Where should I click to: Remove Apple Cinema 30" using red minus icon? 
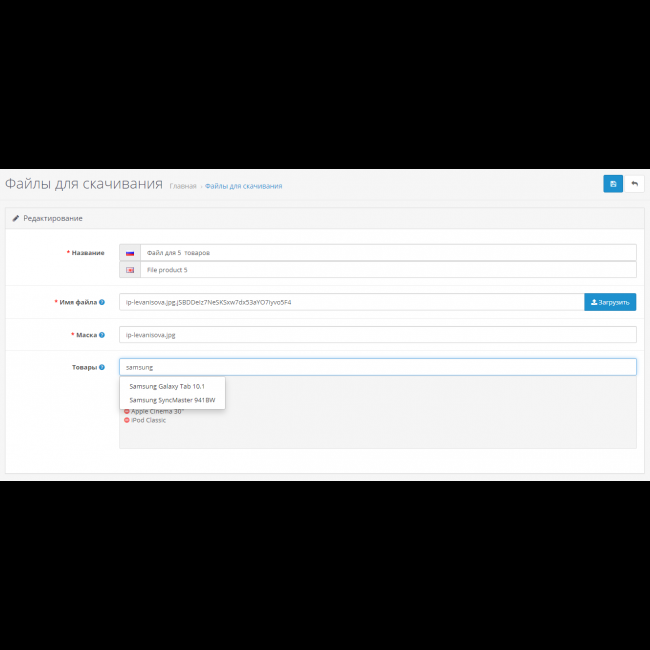[x=127, y=411]
